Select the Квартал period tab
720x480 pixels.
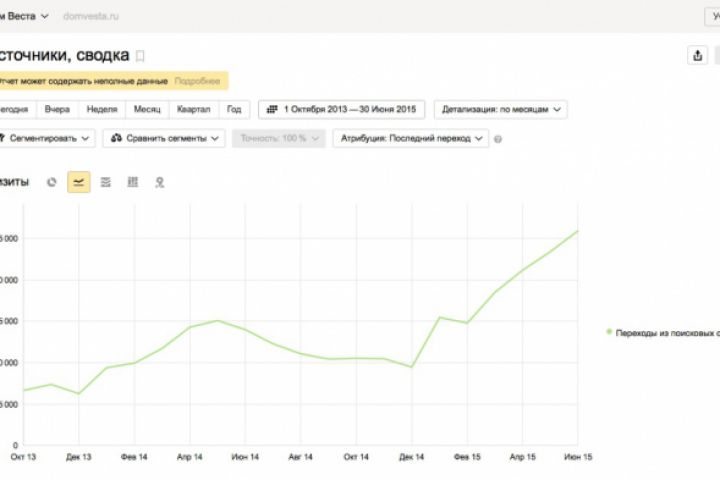193,109
